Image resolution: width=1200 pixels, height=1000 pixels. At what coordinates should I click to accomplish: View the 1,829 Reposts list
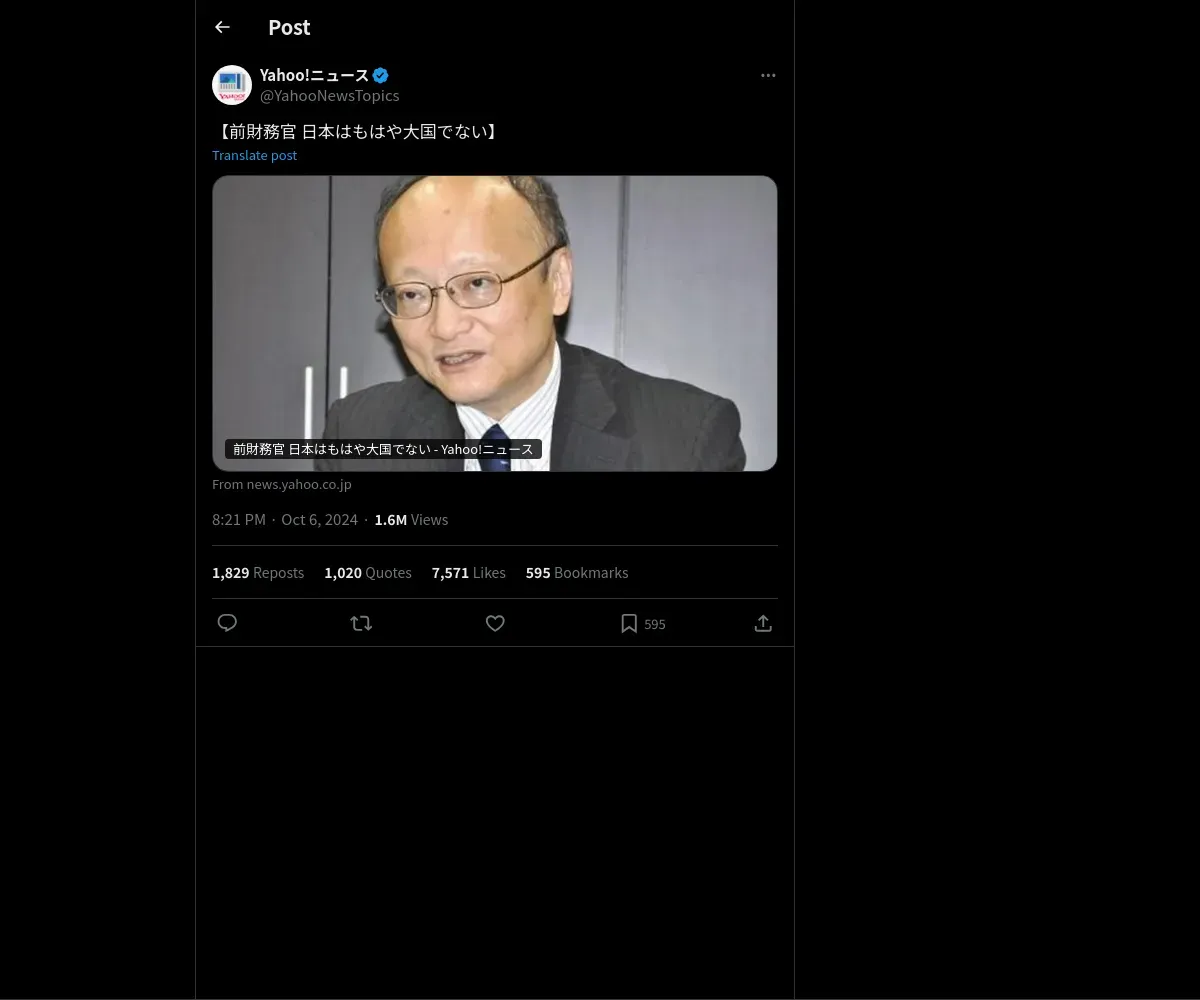(258, 573)
